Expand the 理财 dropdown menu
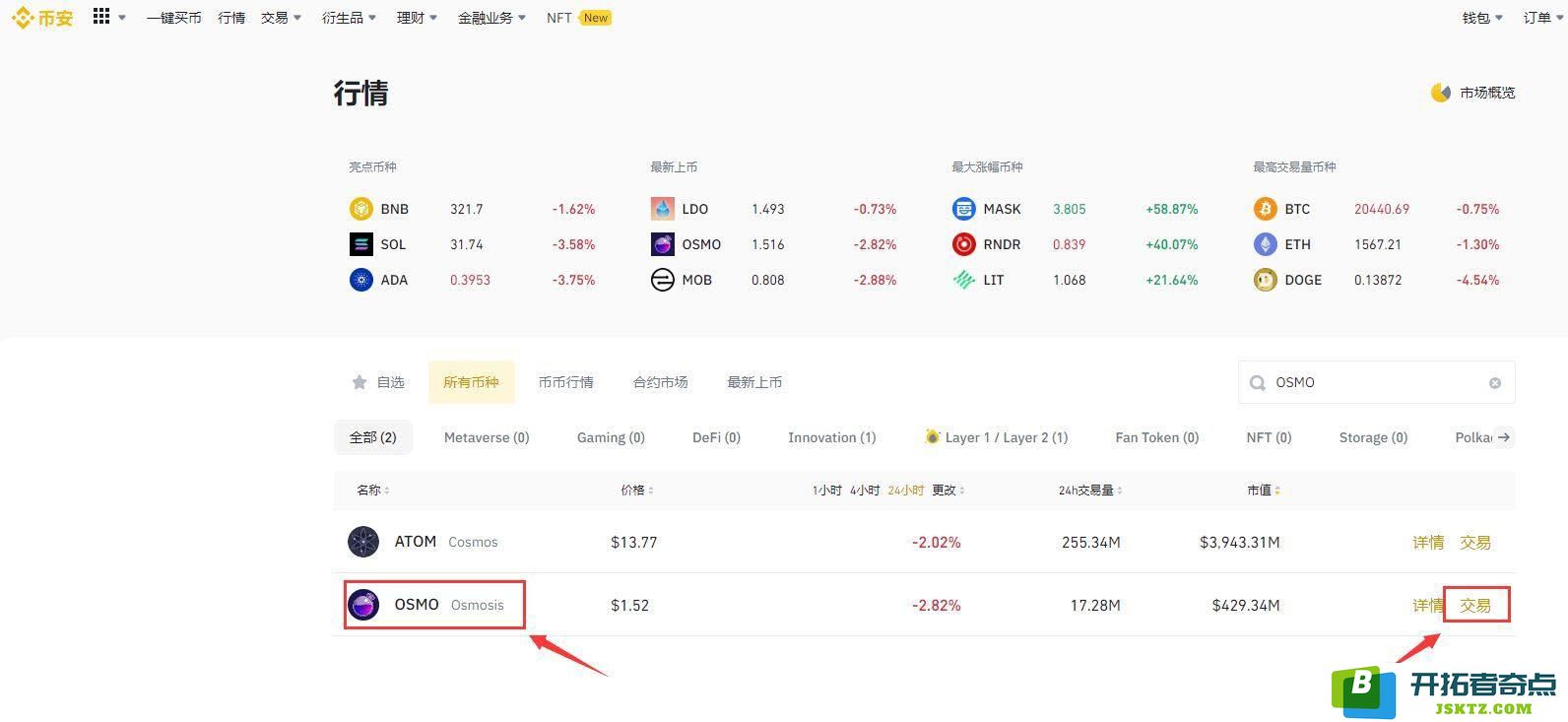This screenshot has height=722, width=1568. (418, 18)
